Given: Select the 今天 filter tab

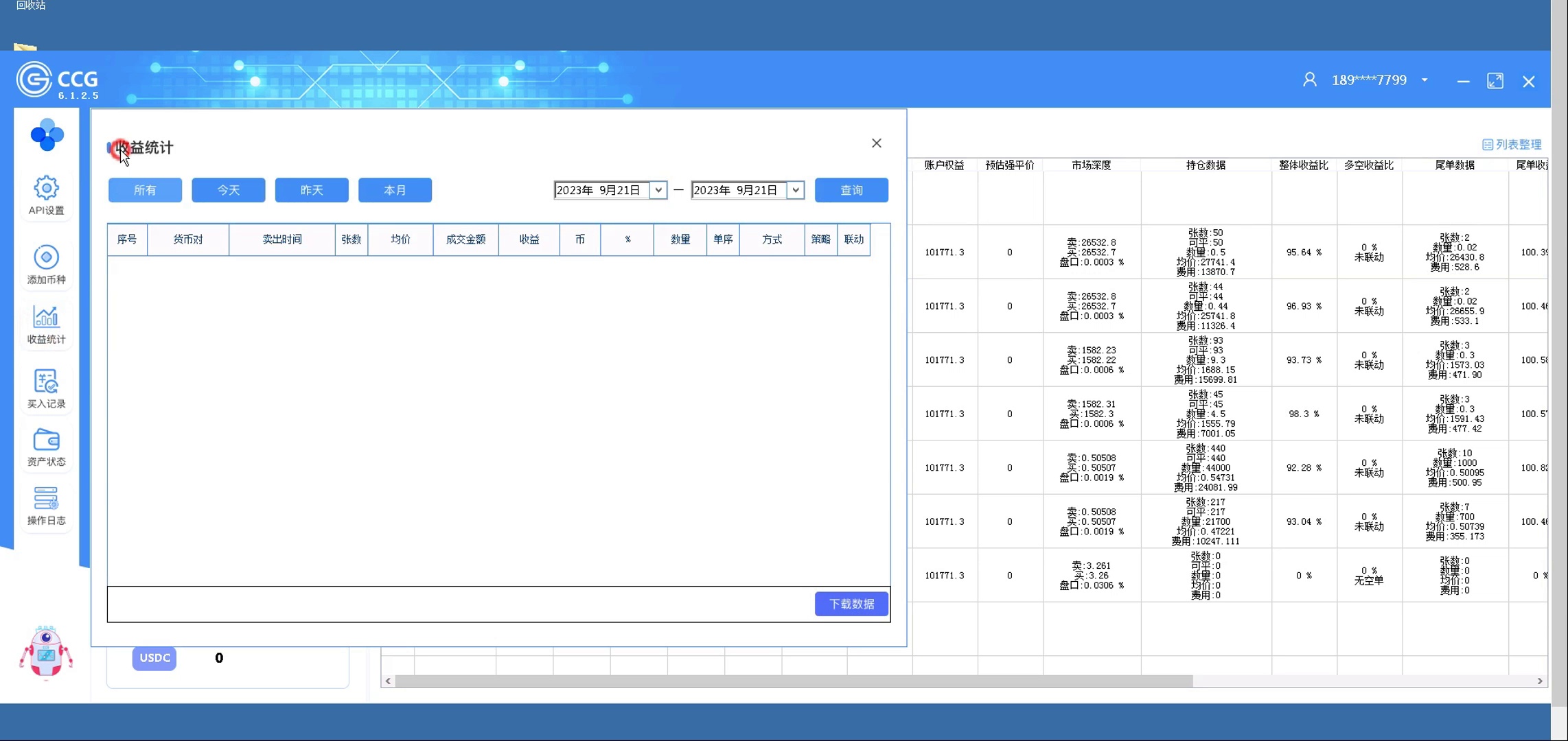Looking at the screenshot, I should coord(228,190).
